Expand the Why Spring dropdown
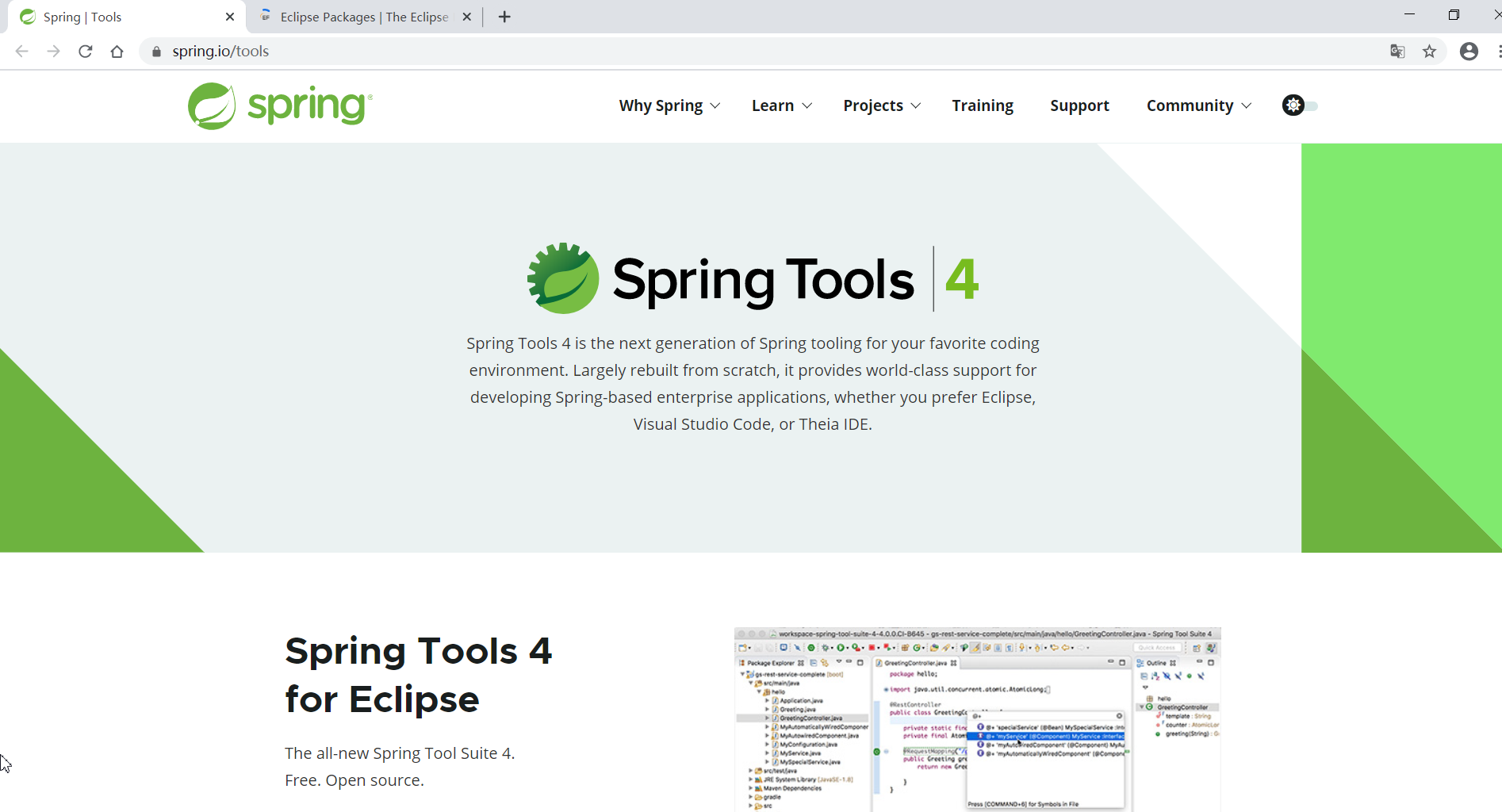This screenshot has width=1502, height=812. point(669,105)
